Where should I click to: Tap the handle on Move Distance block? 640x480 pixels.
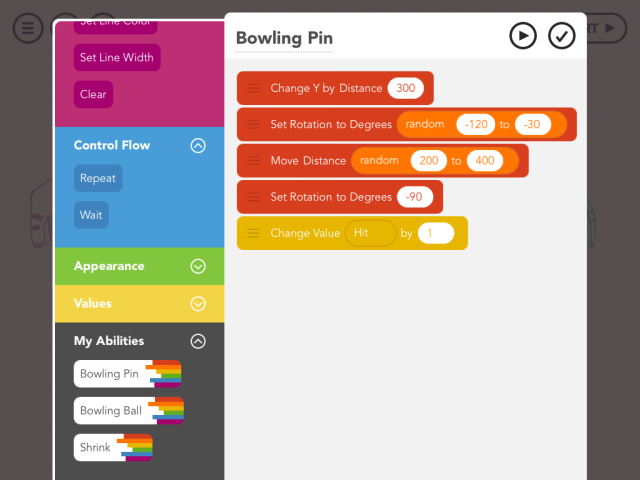tap(253, 161)
